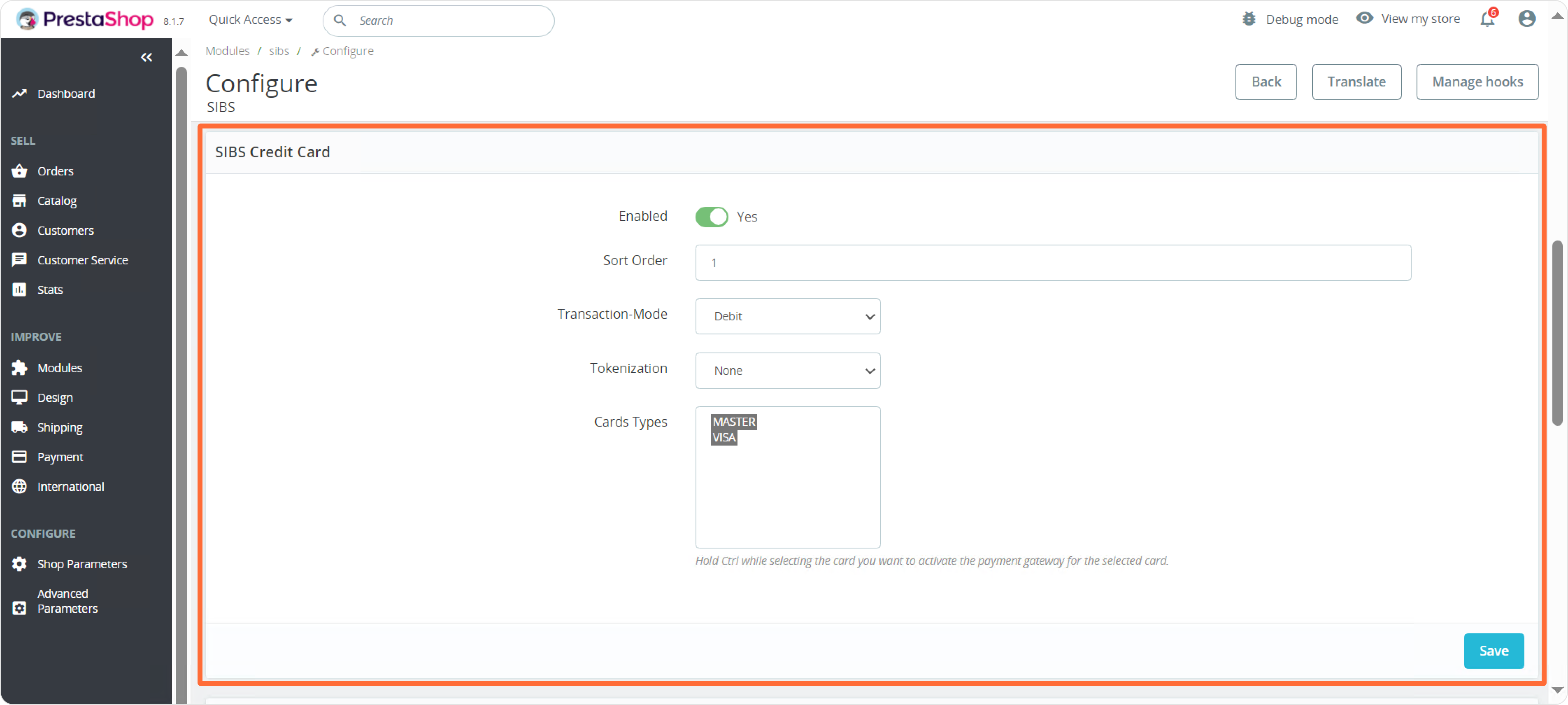1568x705 pixels.
Task: Click the Shipping truck icon
Action: click(x=19, y=427)
